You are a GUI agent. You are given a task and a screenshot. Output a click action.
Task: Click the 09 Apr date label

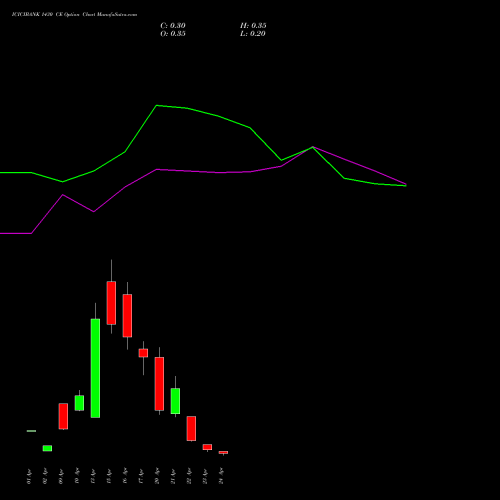tap(61, 476)
